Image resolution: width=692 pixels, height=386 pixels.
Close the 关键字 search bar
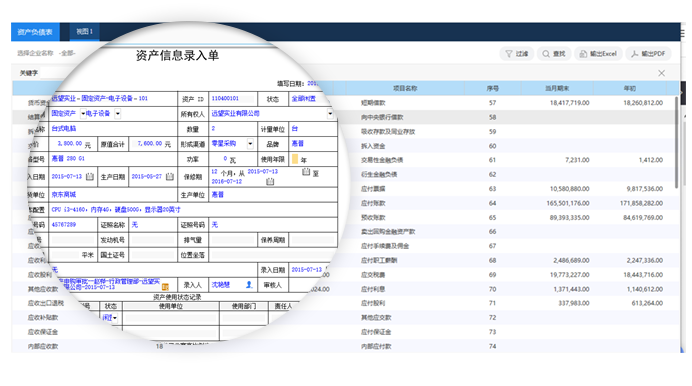point(662,73)
